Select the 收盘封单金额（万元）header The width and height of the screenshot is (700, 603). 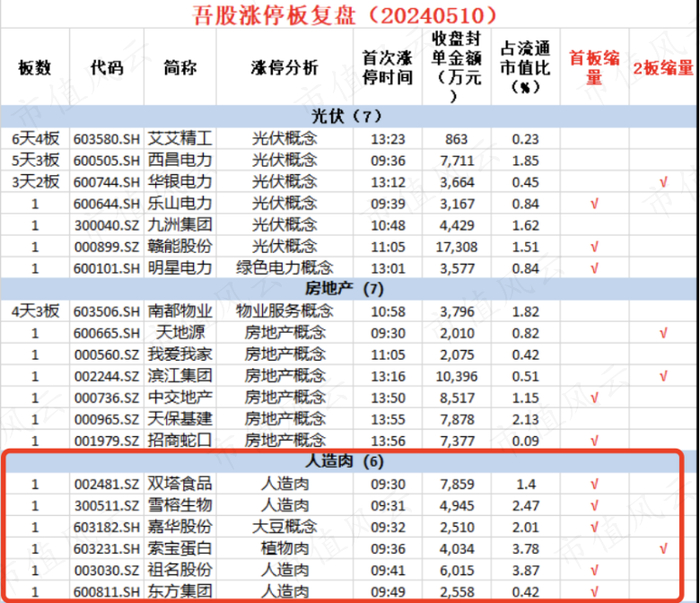pyautogui.click(x=456, y=67)
